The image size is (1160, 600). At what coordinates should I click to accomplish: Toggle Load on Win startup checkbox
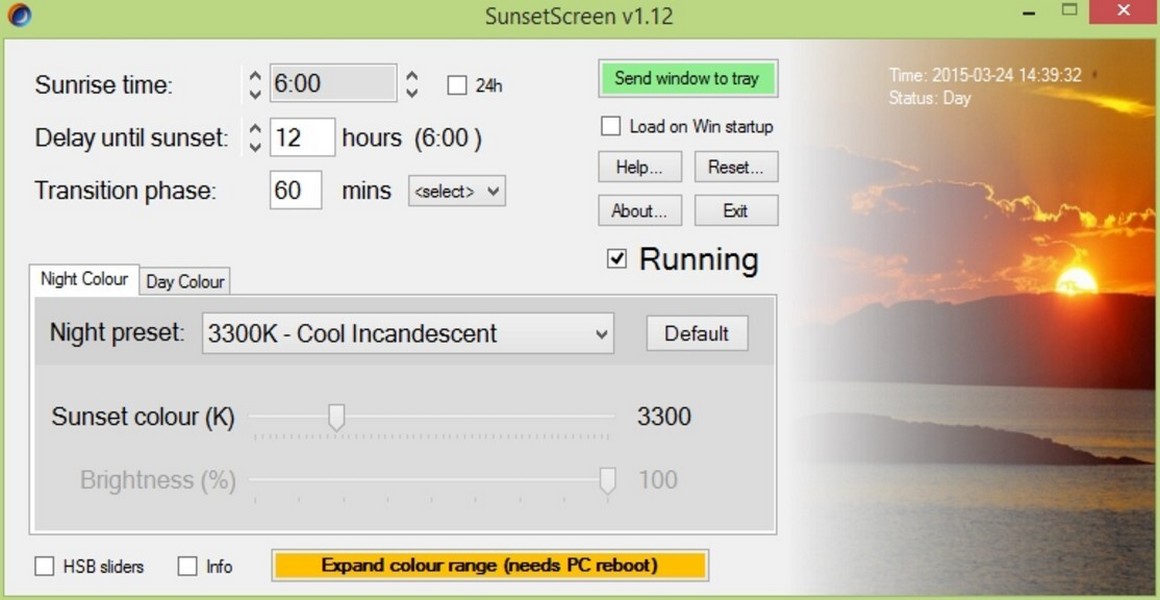(610, 126)
